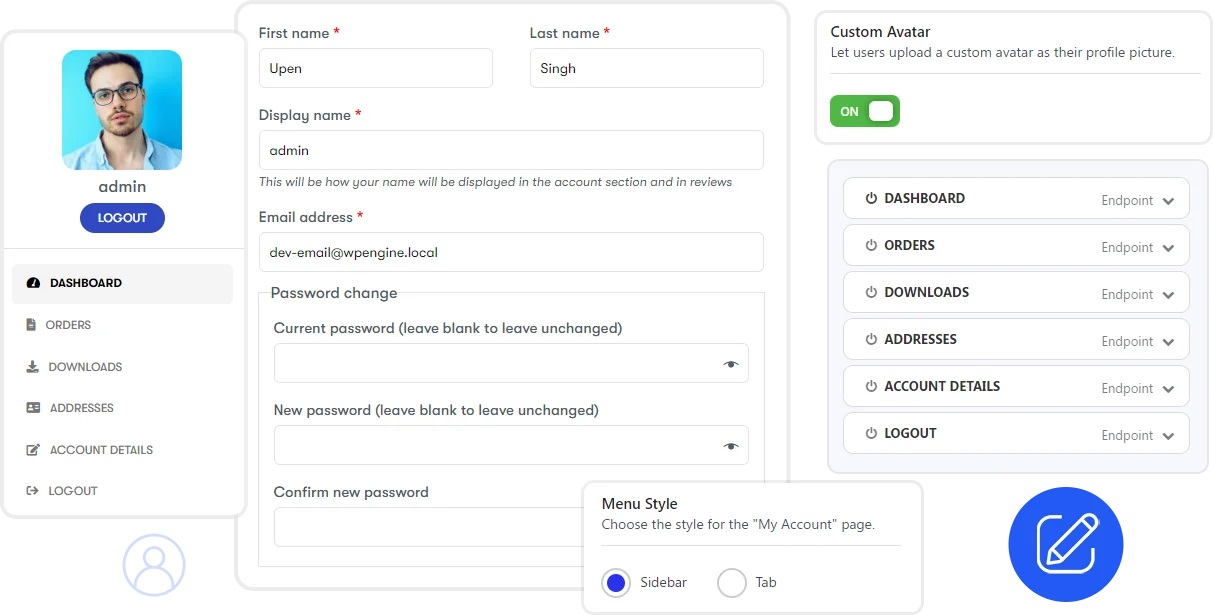Click the DASHBOARD endpoint label text
Screen dimensions: 1213x615
[x=924, y=198]
